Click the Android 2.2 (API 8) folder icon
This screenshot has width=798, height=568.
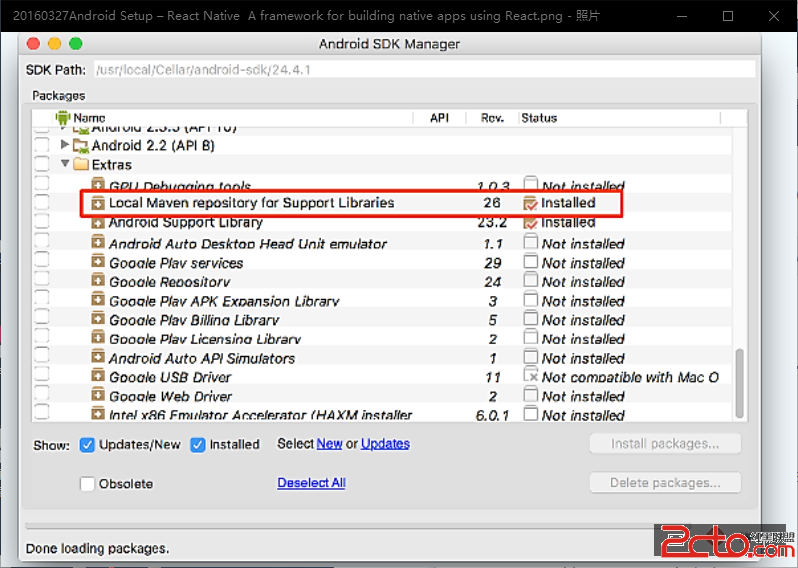(x=80, y=146)
